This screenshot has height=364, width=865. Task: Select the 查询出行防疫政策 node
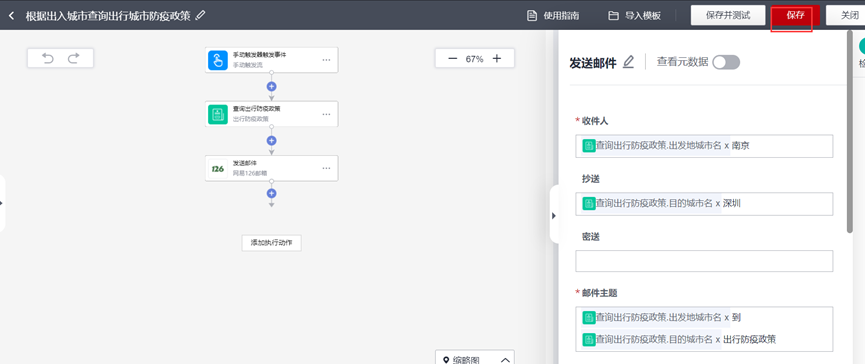click(271, 114)
